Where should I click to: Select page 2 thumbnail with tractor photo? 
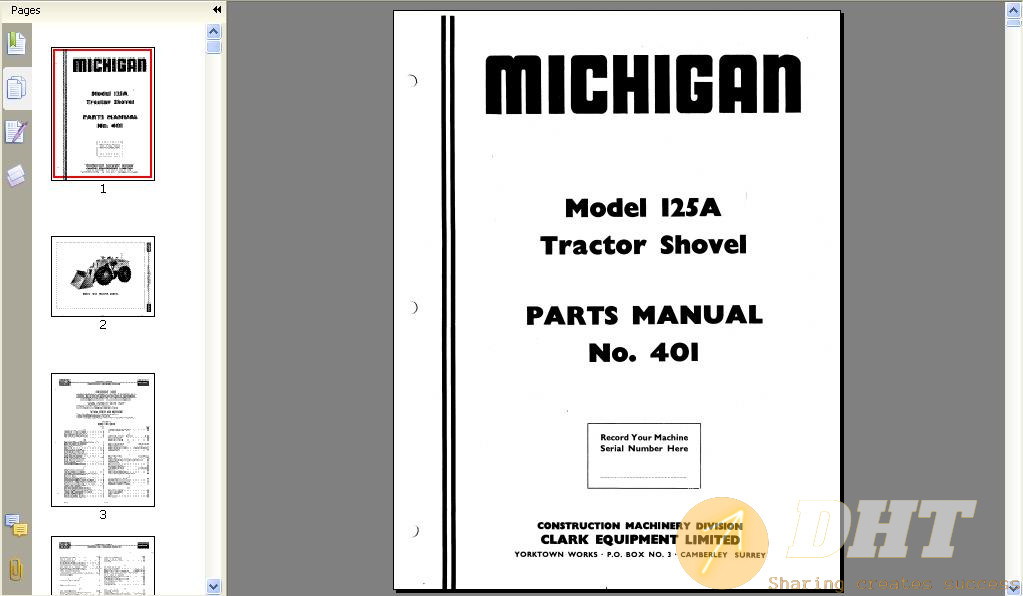(103, 276)
